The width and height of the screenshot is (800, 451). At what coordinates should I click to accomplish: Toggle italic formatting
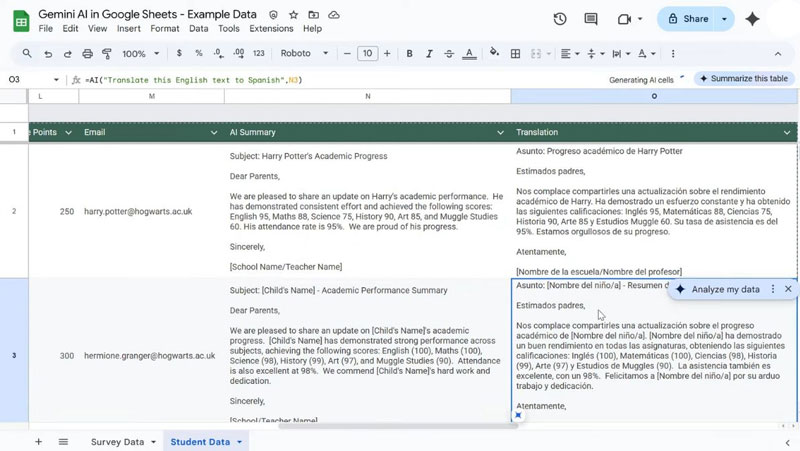pyautogui.click(x=429, y=54)
